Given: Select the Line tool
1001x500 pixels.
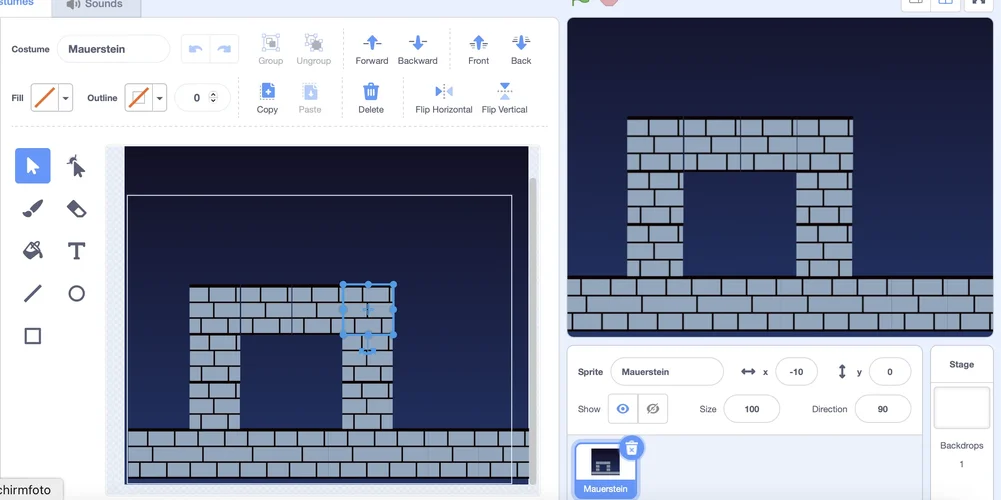Looking at the screenshot, I should click(x=32, y=293).
